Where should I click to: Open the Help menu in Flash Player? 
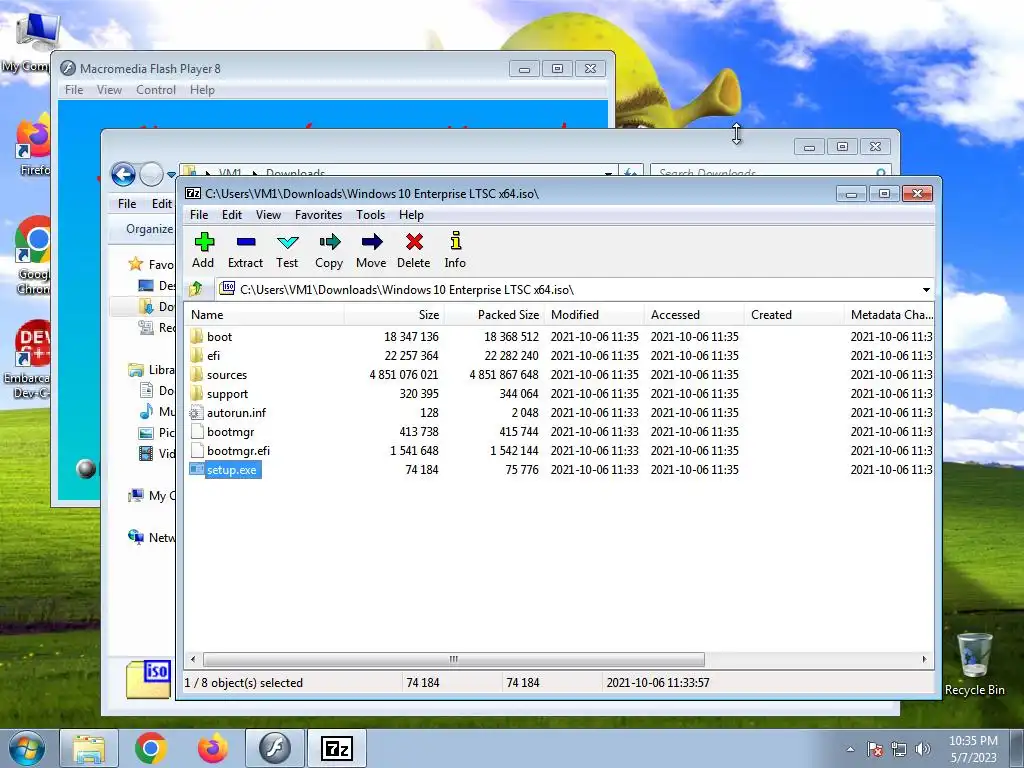[x=202, y=89]
